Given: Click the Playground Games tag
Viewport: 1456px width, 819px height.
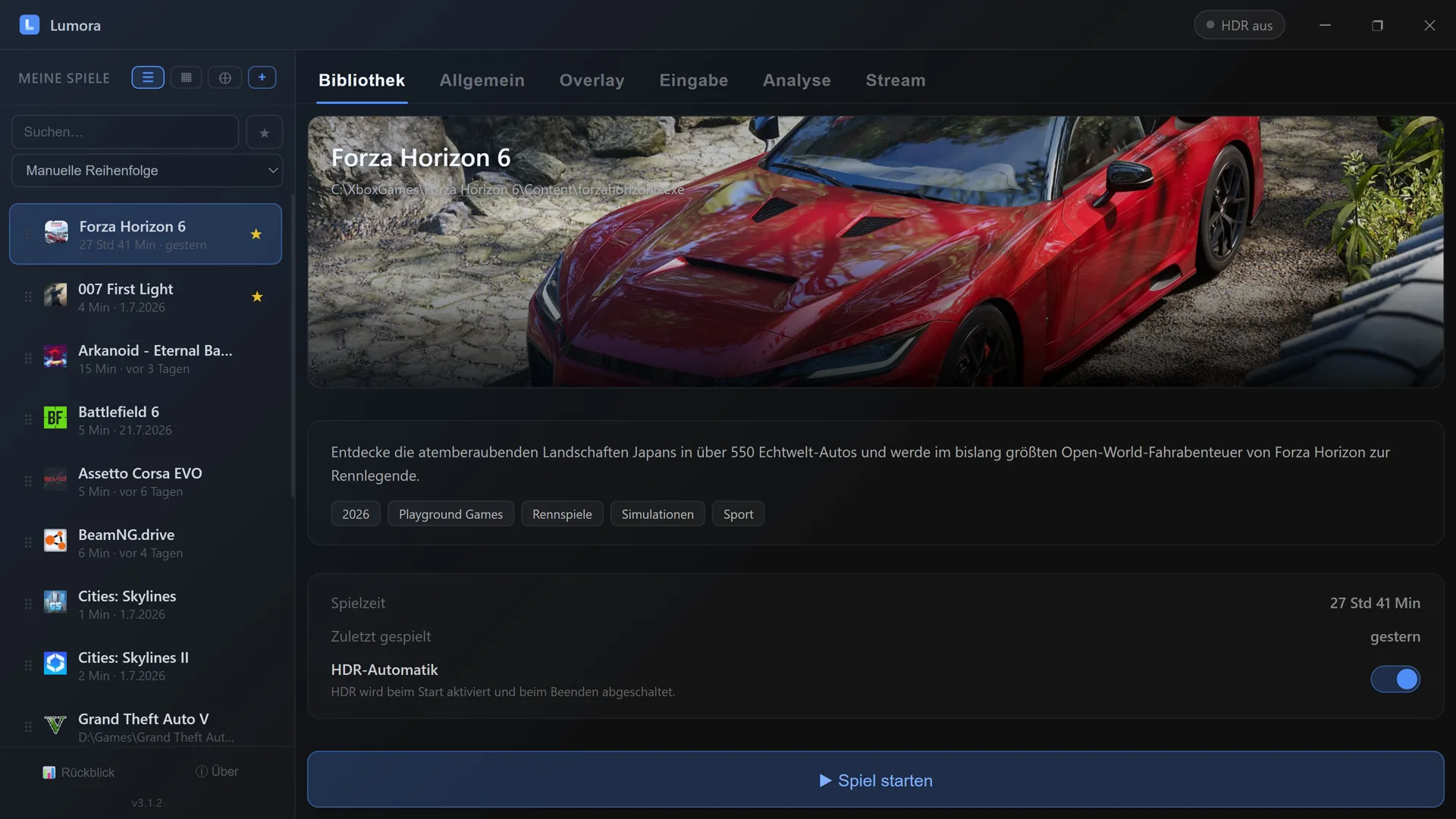Looking at the screenshot, I should pos(450,514).
